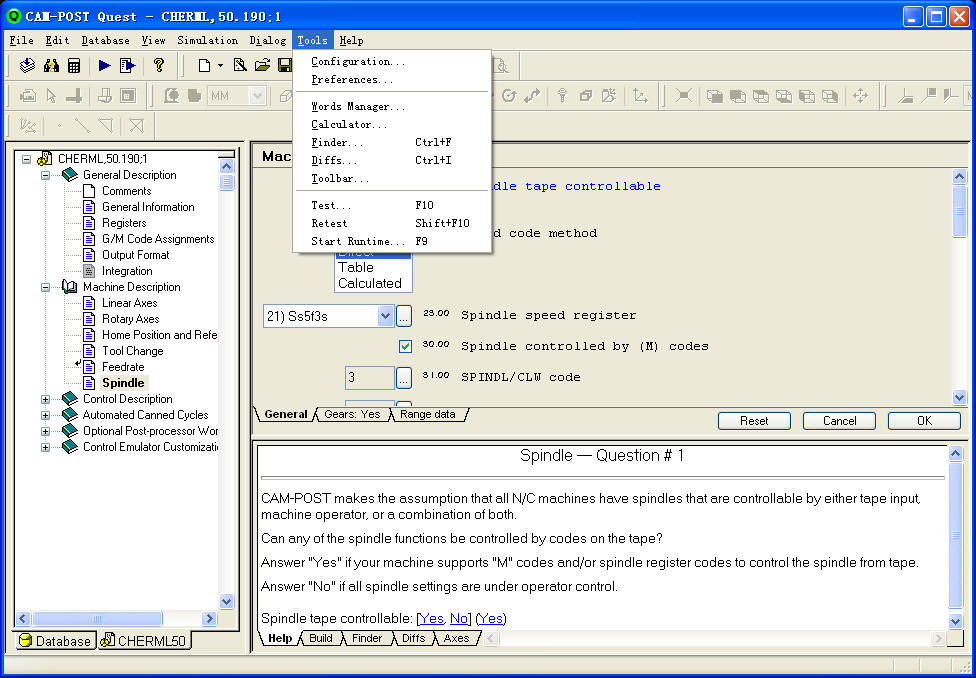Click the Cancel button

click(x=840, y=421)
